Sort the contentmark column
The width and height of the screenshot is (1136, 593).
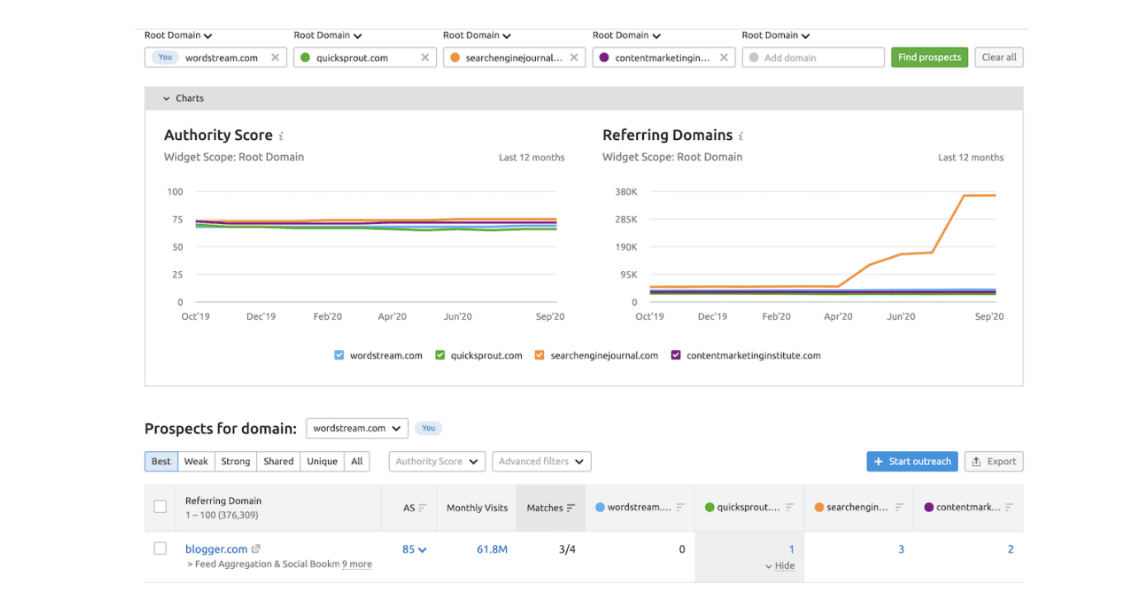(1009, 508)
